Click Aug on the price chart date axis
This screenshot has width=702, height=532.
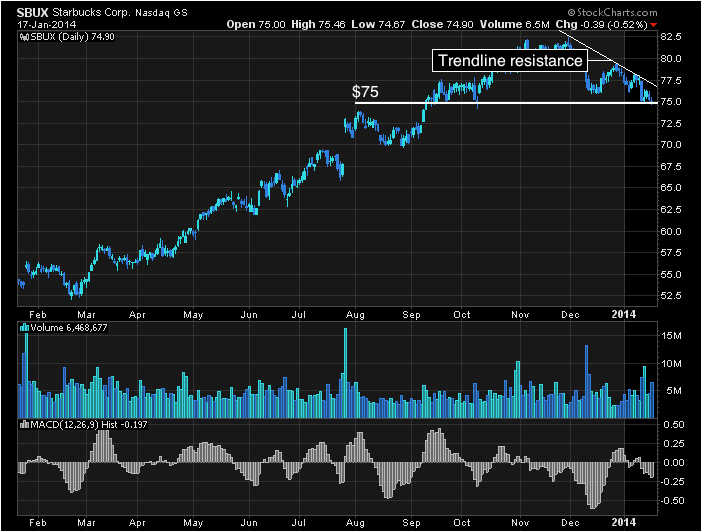[x=355, y=315]
